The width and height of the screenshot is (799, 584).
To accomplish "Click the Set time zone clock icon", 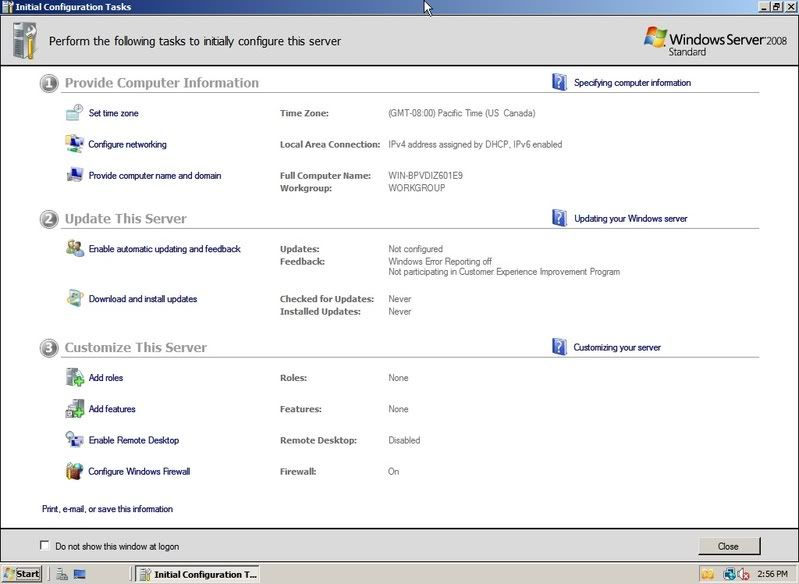I will point(74,113).
